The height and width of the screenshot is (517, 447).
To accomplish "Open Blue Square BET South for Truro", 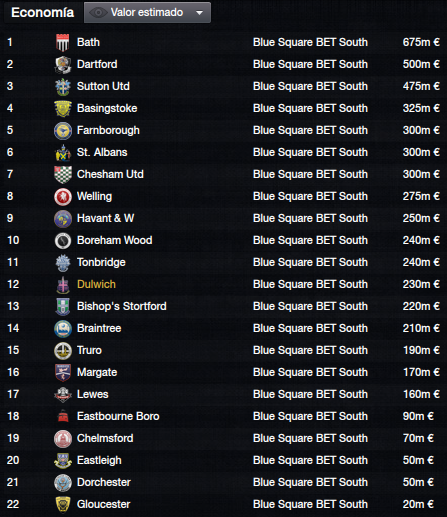I will (x=310, y=350).
